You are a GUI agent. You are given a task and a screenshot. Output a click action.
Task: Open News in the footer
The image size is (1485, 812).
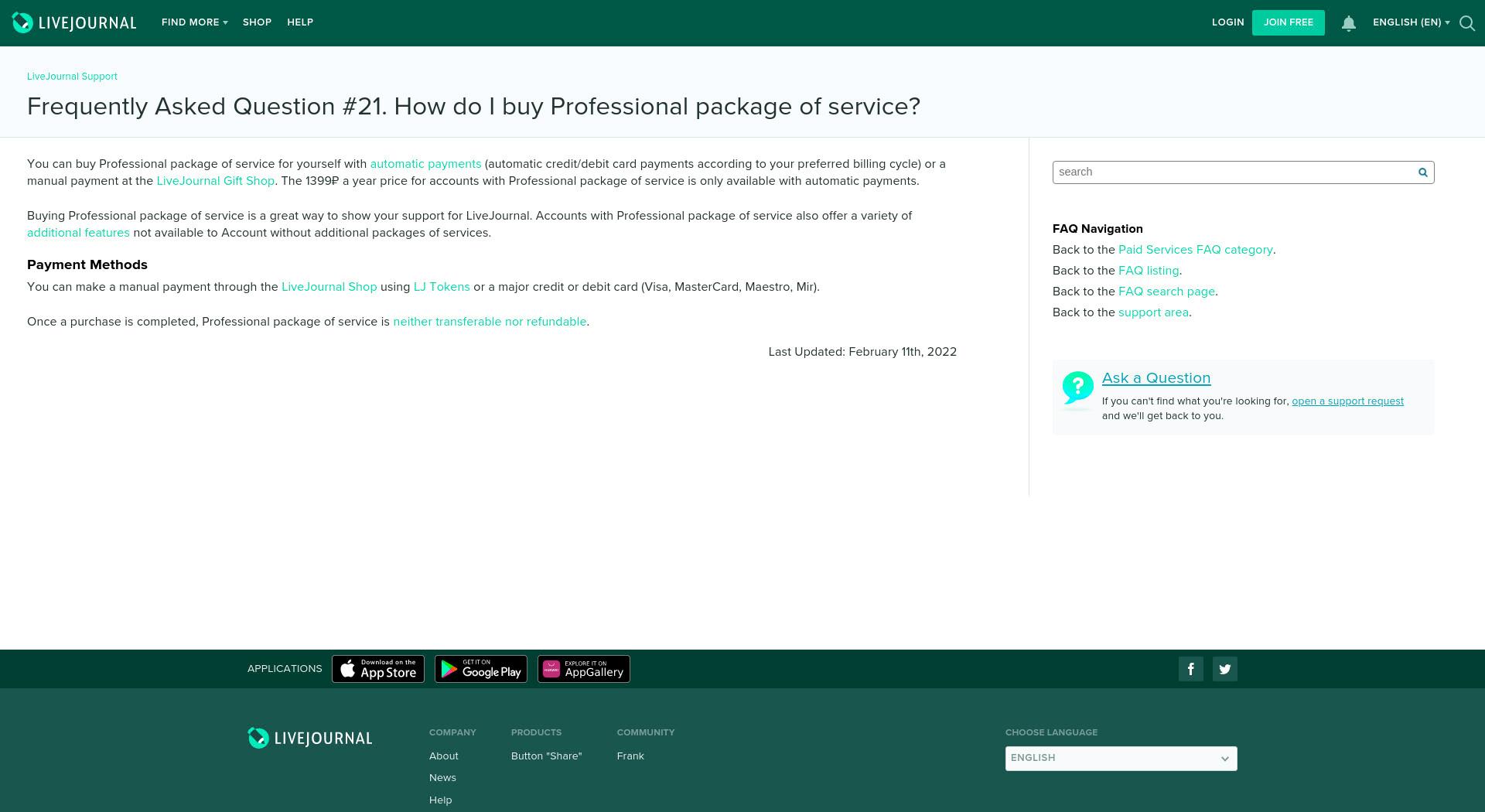(x=442, y=778)
